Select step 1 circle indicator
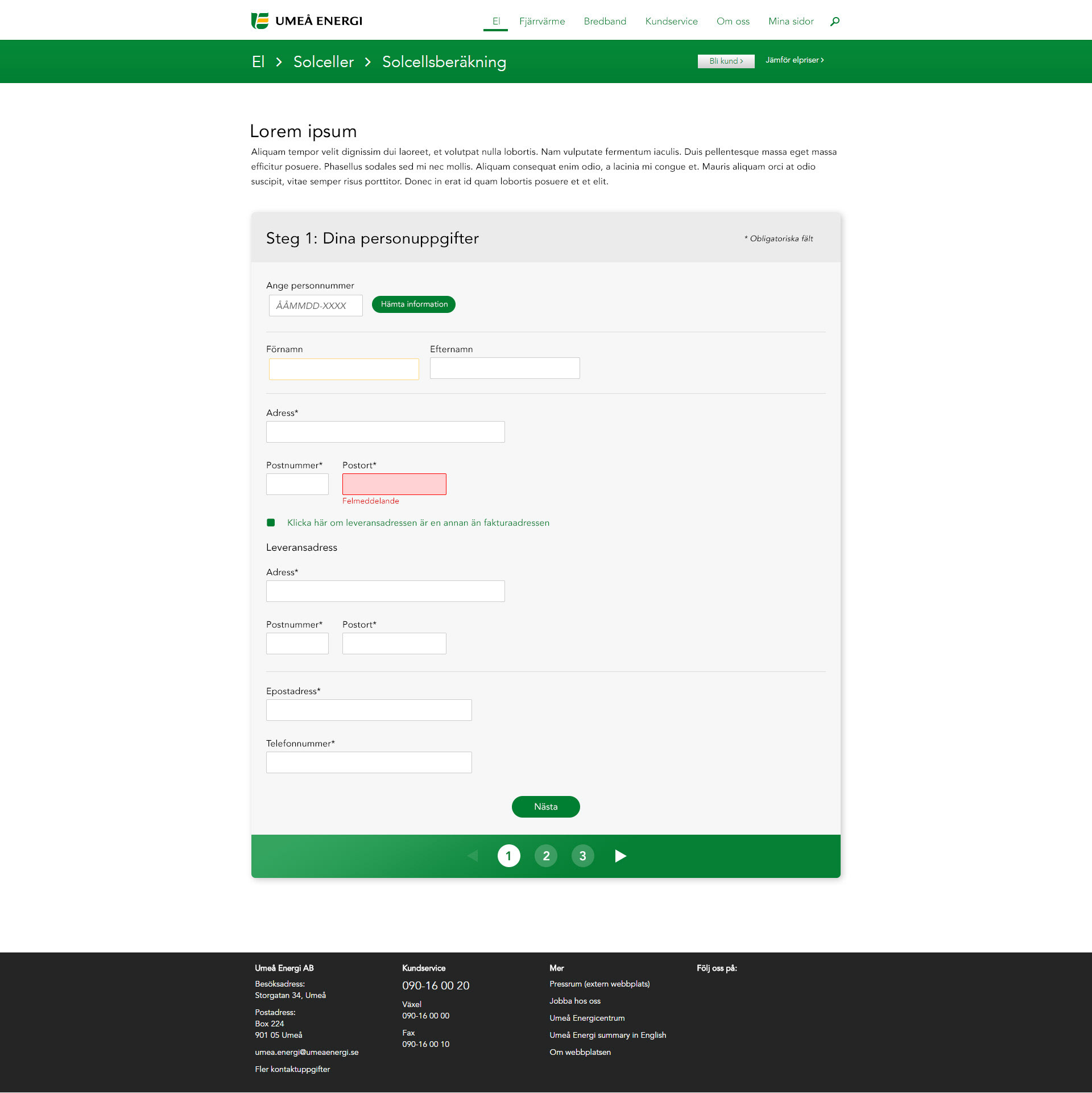This screenshot has width=1092, height=1093. (x=508, y=856)
